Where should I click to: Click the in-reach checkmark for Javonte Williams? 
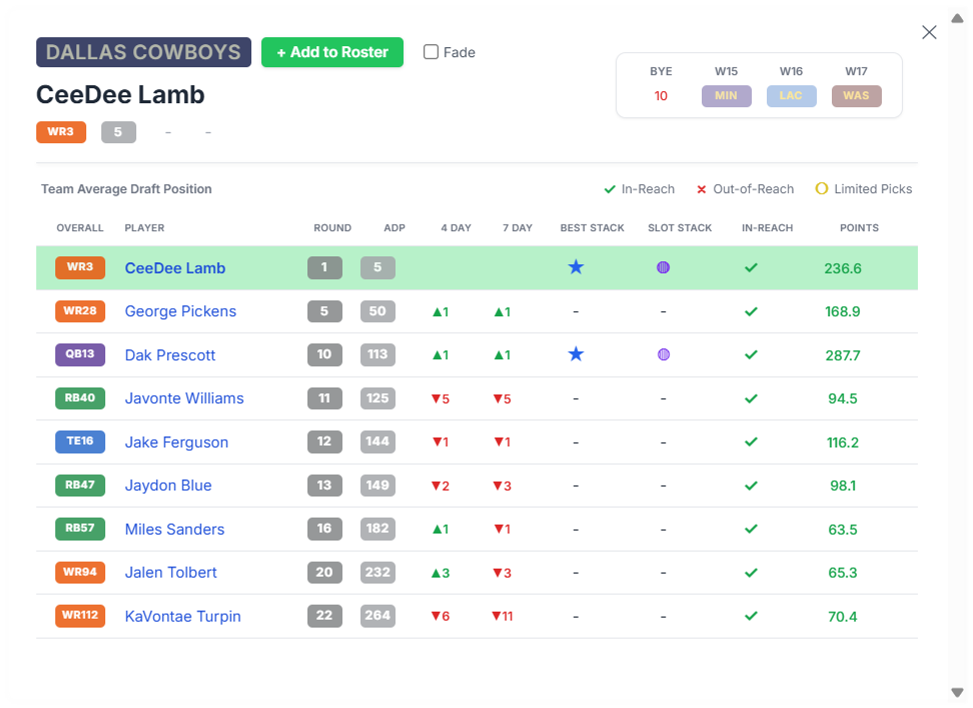pyautogui.click(x=751, y=398)
